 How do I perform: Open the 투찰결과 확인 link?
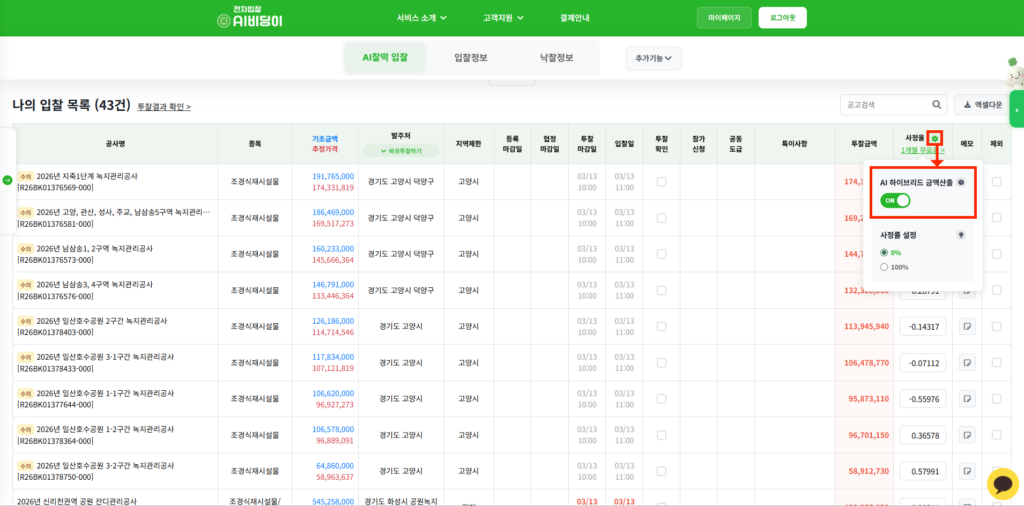pos(164,106)
